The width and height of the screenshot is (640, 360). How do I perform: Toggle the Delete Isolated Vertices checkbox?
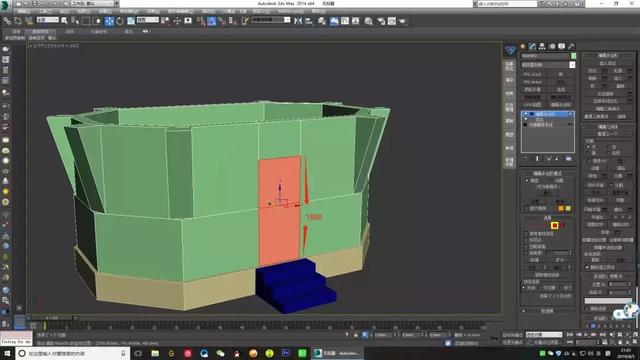(587, 267)
